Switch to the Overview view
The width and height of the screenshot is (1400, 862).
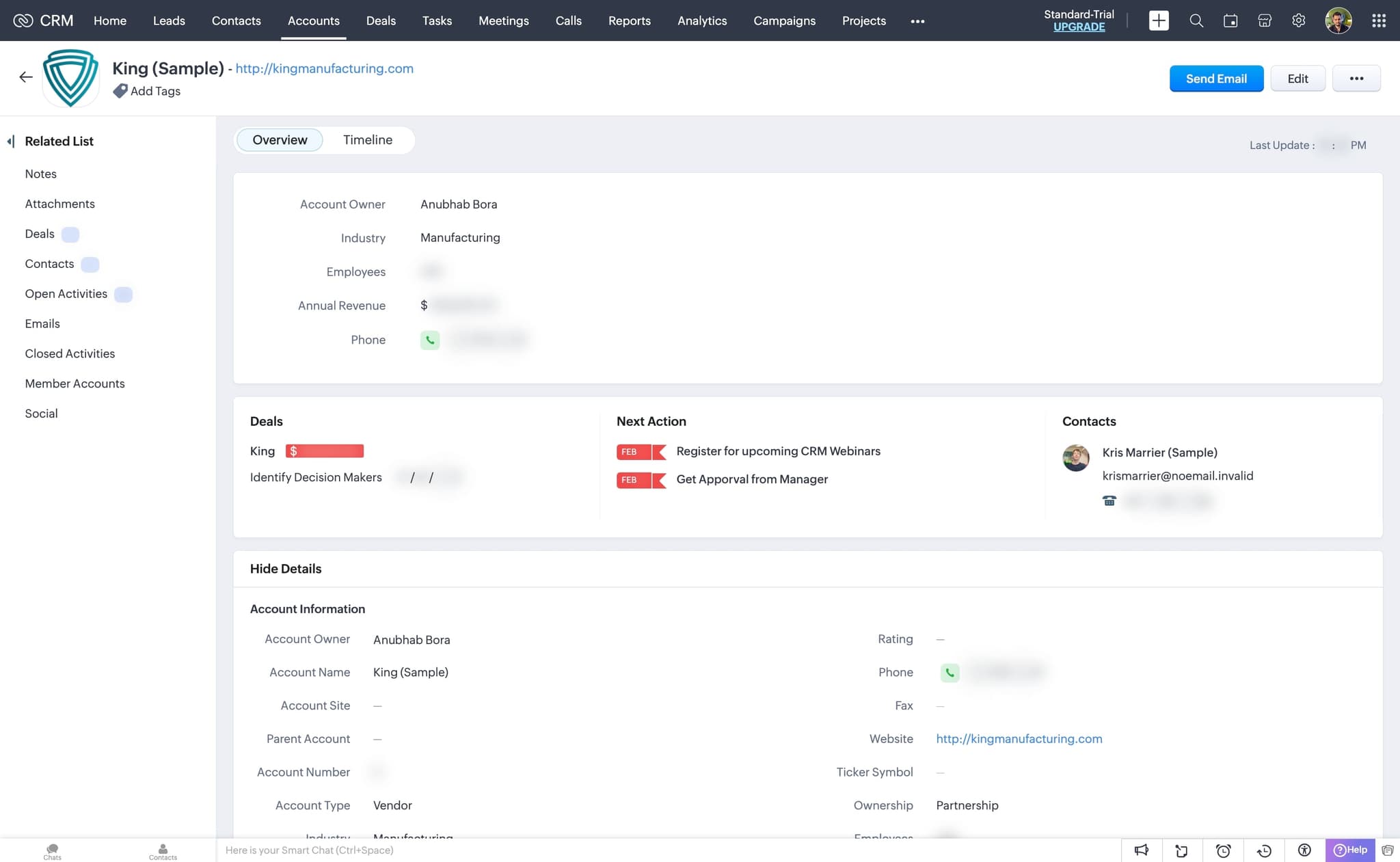[280, 140]
